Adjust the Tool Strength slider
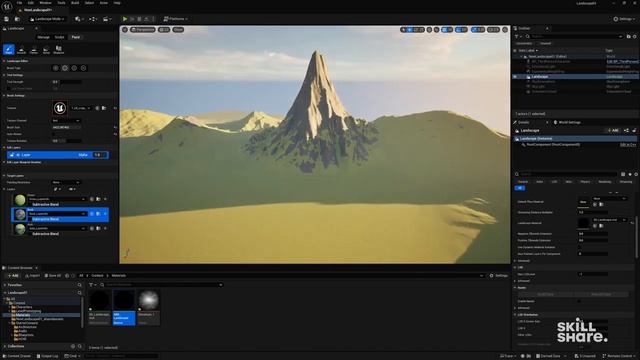The image size is (640, 360). pos(66,82)
